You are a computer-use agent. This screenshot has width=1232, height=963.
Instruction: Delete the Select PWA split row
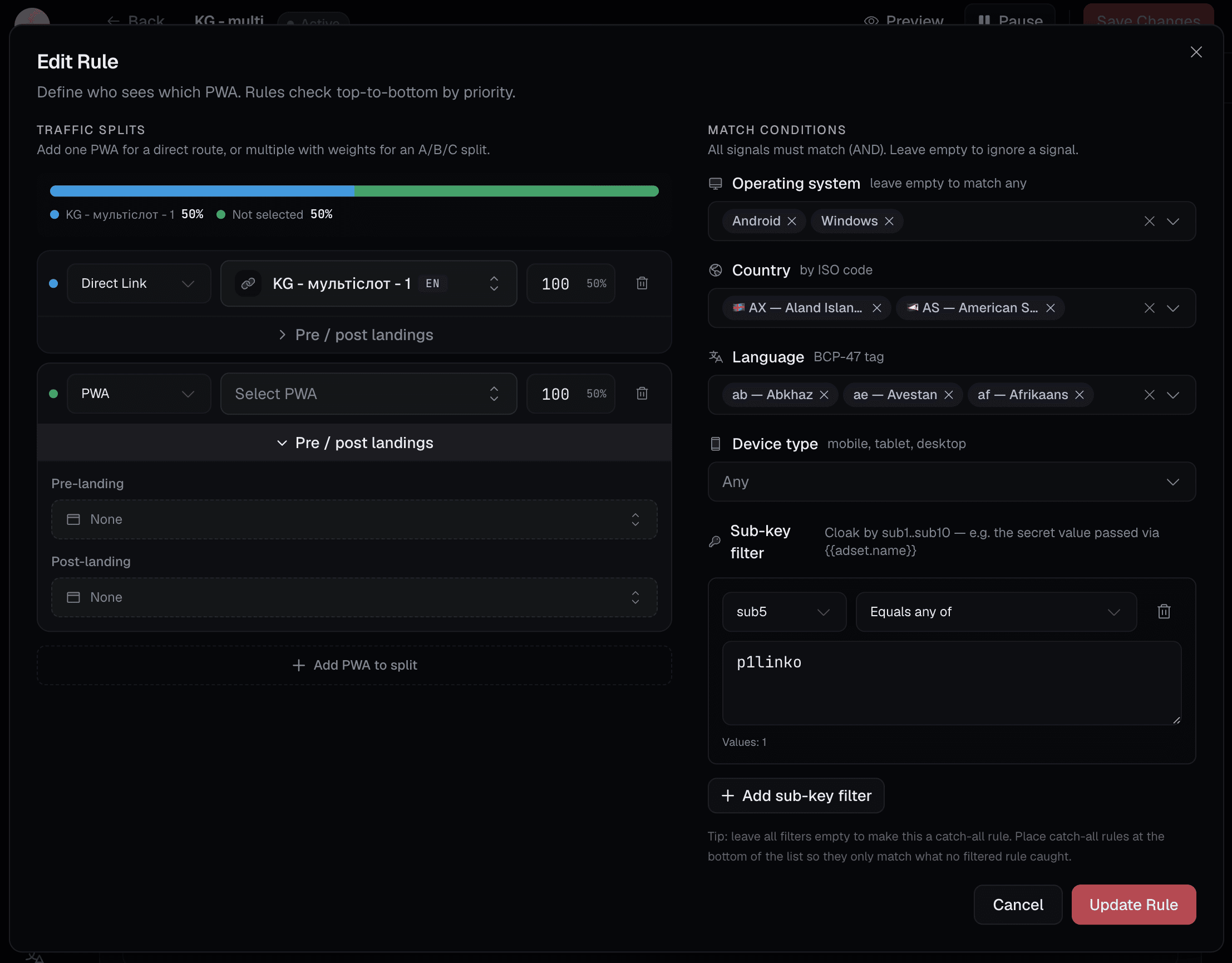(642, 393)
